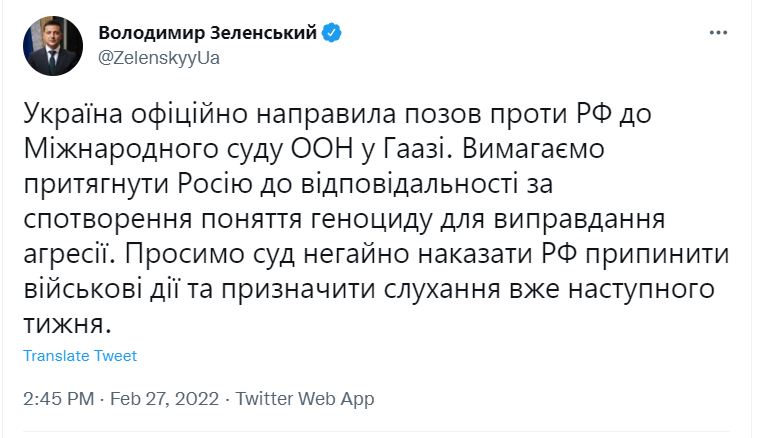This screenshot has width=757, height=438.
Task: Visit the @ZelenskyyUa handle
Action: coord(159,58)
